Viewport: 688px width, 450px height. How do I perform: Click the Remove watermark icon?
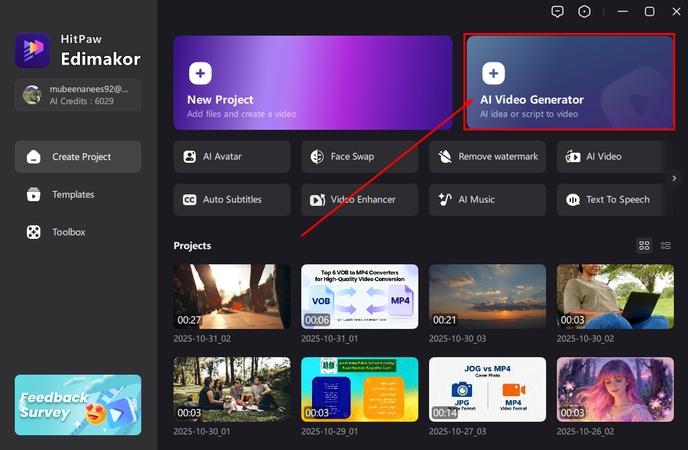(445, 157)
